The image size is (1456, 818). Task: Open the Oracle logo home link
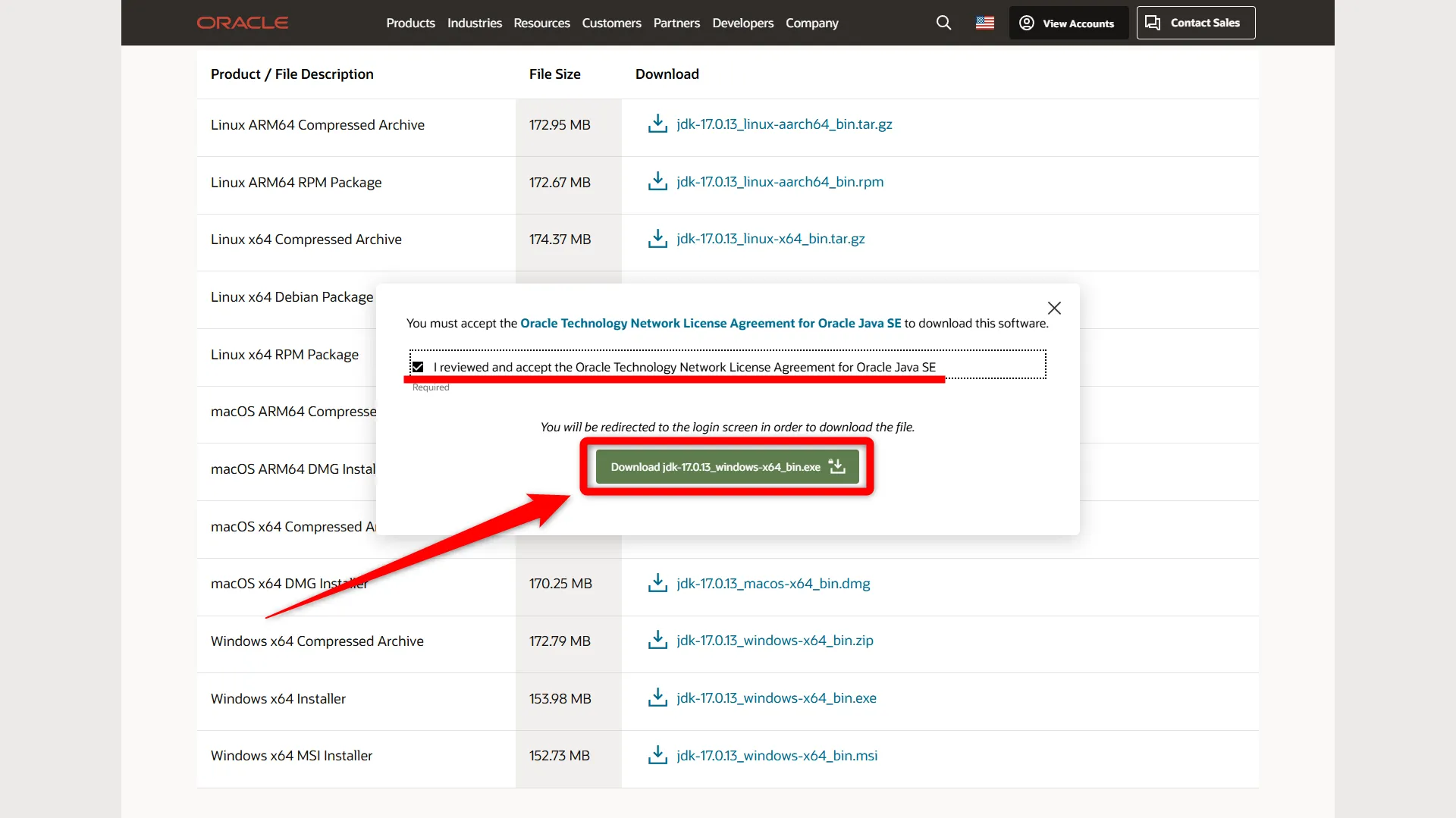click(243, 23)
